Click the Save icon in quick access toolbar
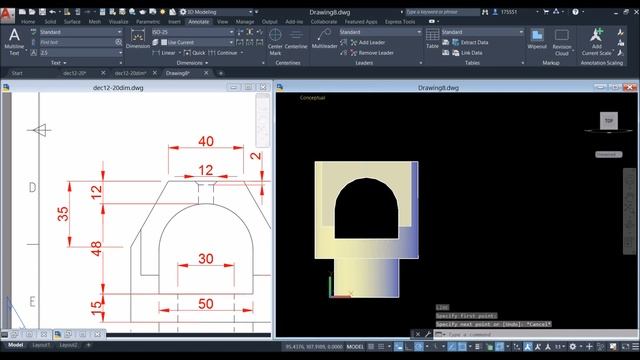The image size is (640, 360). [x=42, y=12]
